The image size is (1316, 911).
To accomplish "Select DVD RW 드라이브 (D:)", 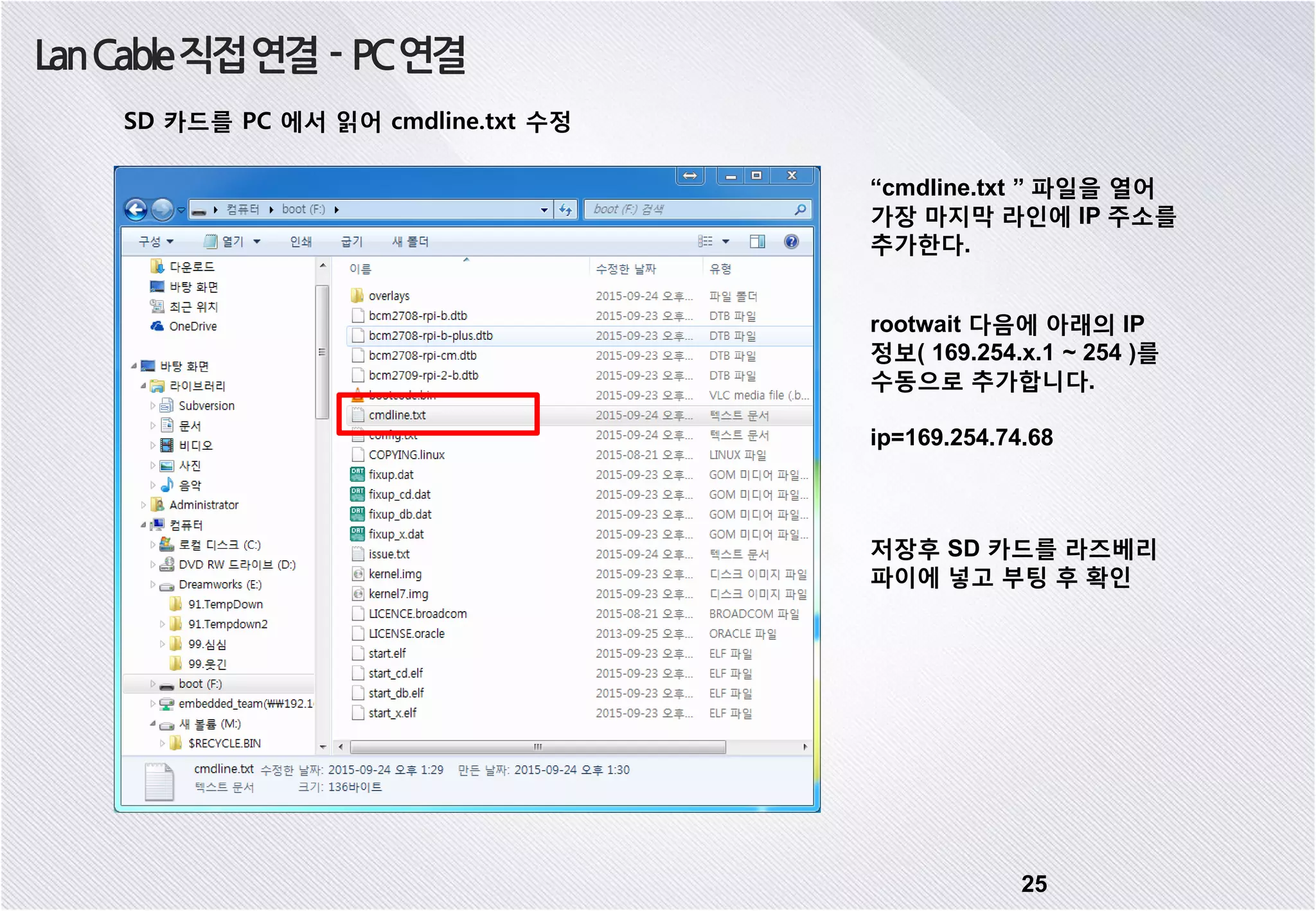I will [x=236, y=565].
